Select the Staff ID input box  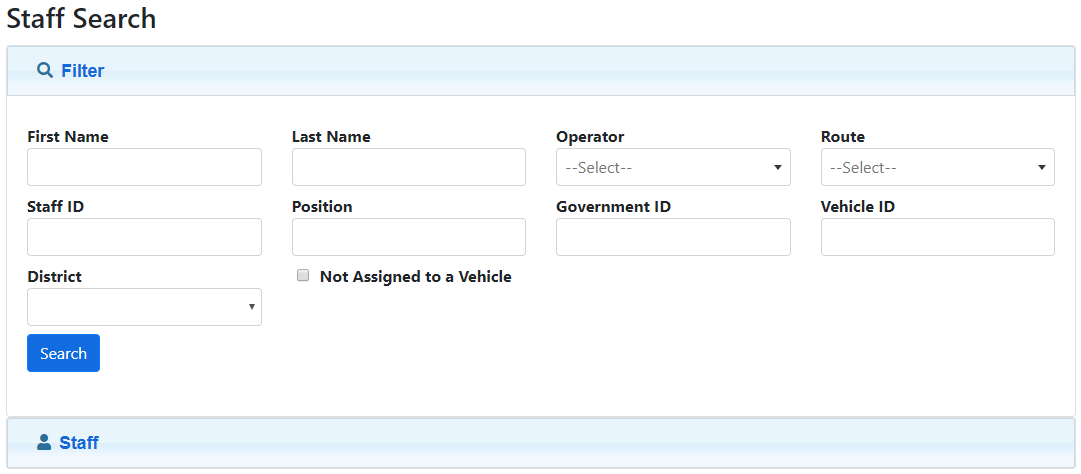coord(144,237)
